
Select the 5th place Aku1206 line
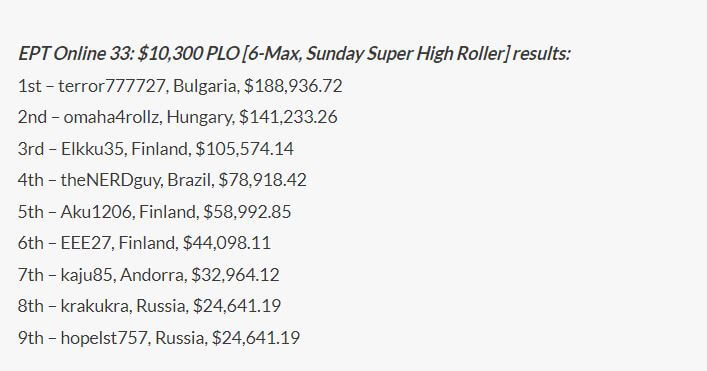click(154, 211)
